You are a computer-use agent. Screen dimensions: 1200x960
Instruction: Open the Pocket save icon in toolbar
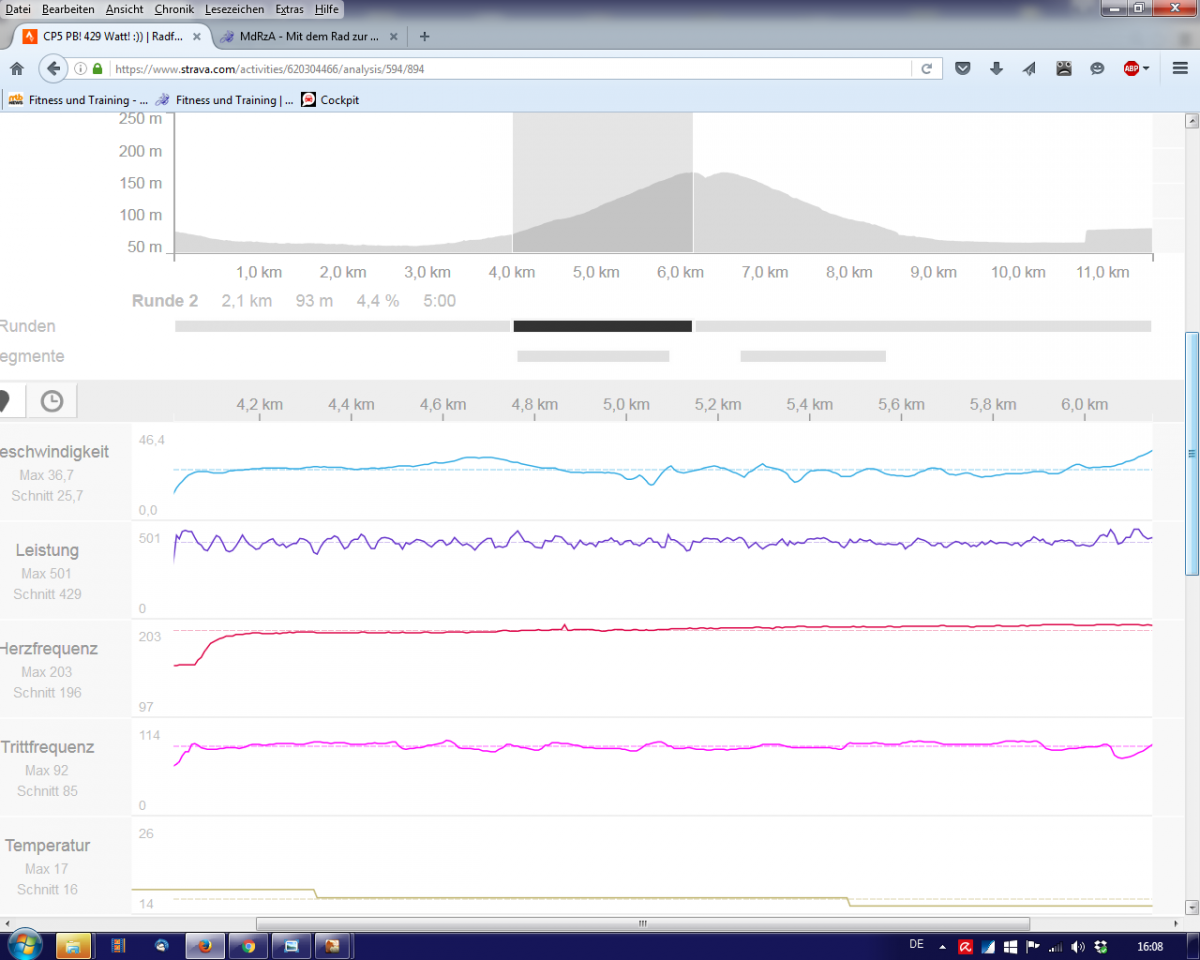962,69
